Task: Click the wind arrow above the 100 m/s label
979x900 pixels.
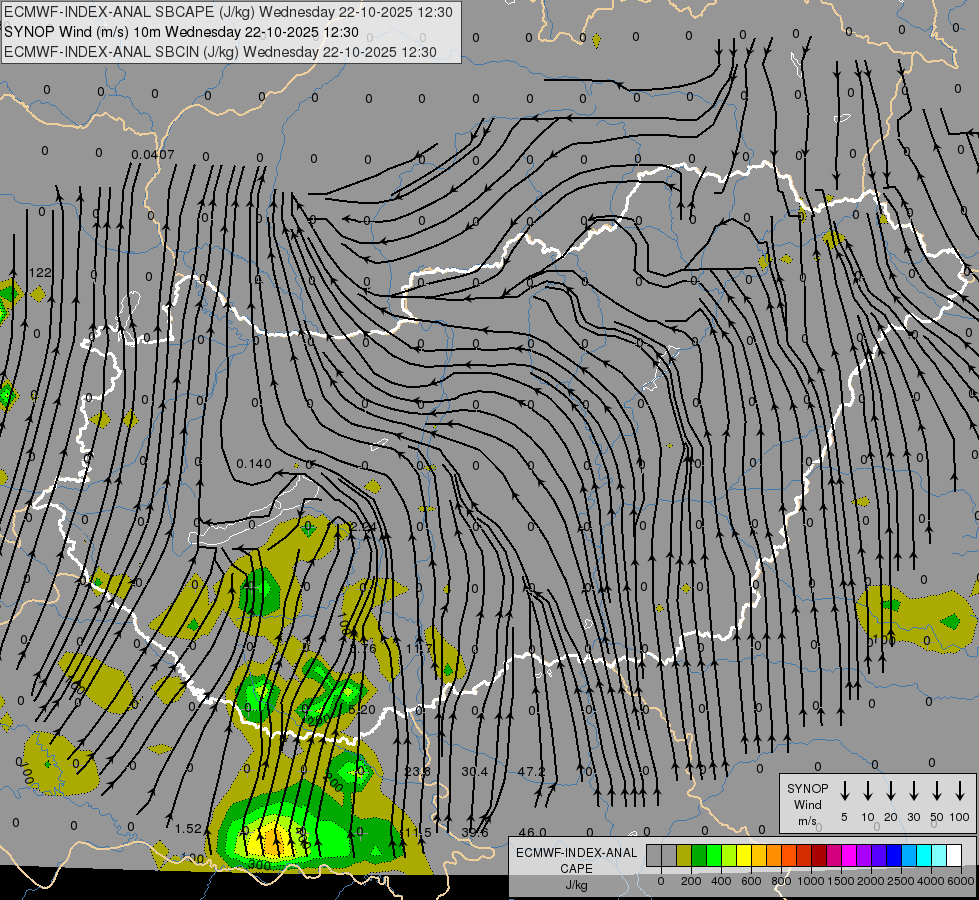Action: 960,791
